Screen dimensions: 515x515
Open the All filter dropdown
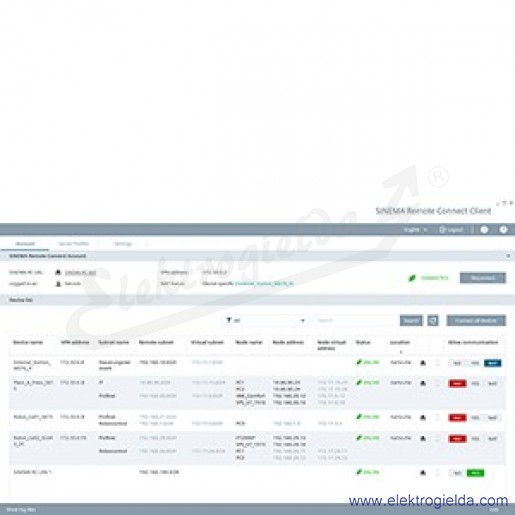[x=266, y=320]
